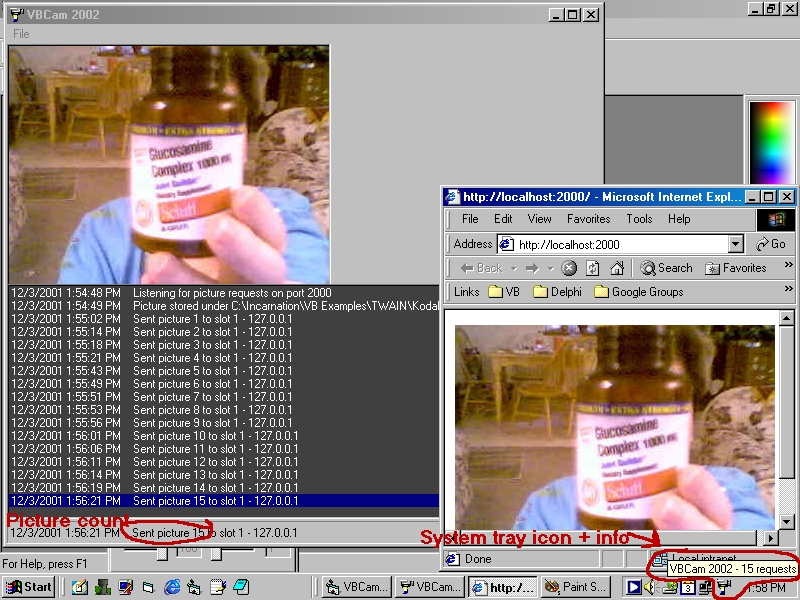Image resolution: width=800 pixels, height=600 pixels.
Task: Expand the Links bar overflow chevron
Action: click(789, 289)
